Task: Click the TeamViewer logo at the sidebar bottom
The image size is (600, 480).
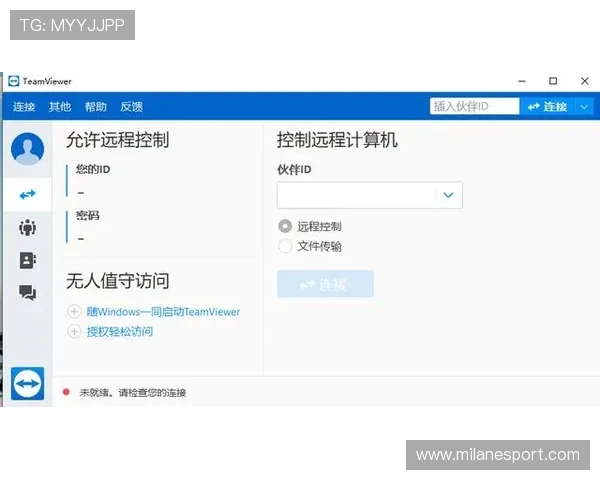Action: (28, 384)
